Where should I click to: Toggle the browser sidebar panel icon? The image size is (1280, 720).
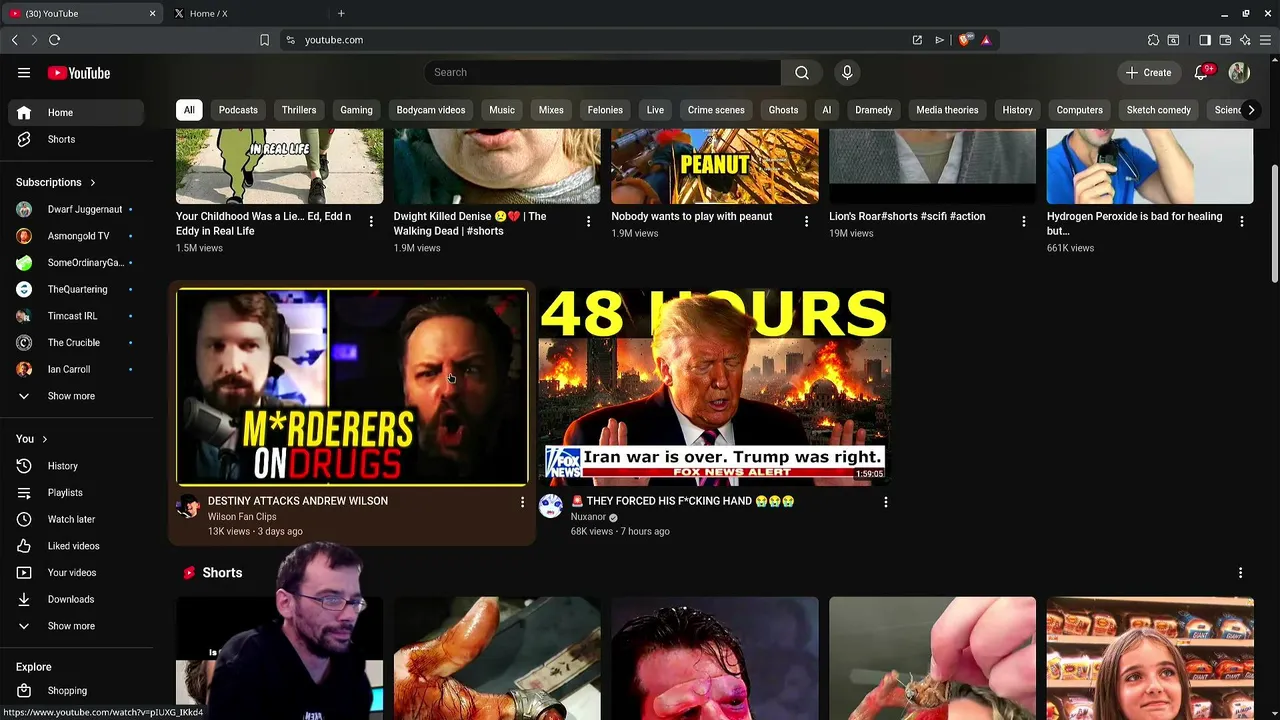click(1205, 40)
